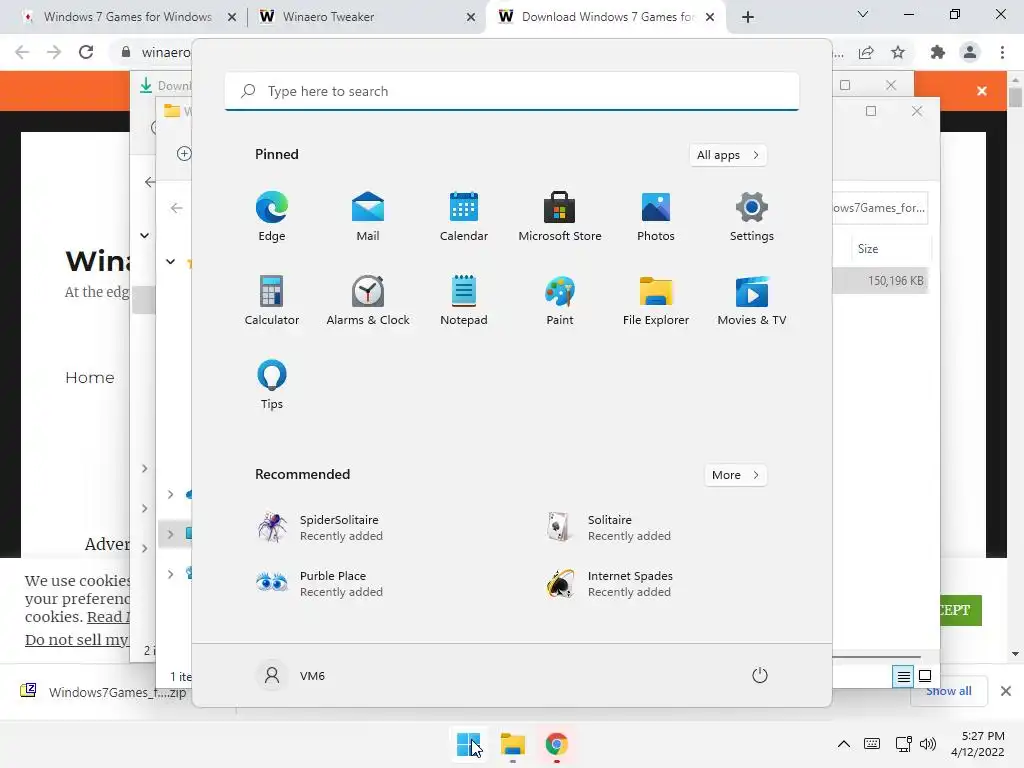Open a new Chrome tab
This screenshot has height=768, width=1024.
[748, 17]
